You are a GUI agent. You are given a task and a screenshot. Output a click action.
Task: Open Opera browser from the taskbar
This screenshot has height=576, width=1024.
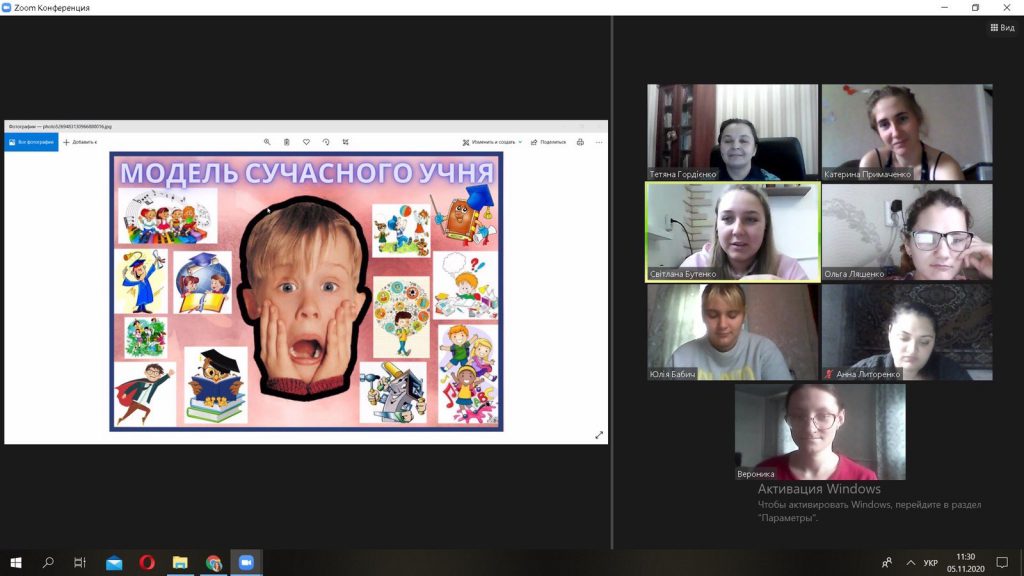pyautogui.click(x=147, y=563)
